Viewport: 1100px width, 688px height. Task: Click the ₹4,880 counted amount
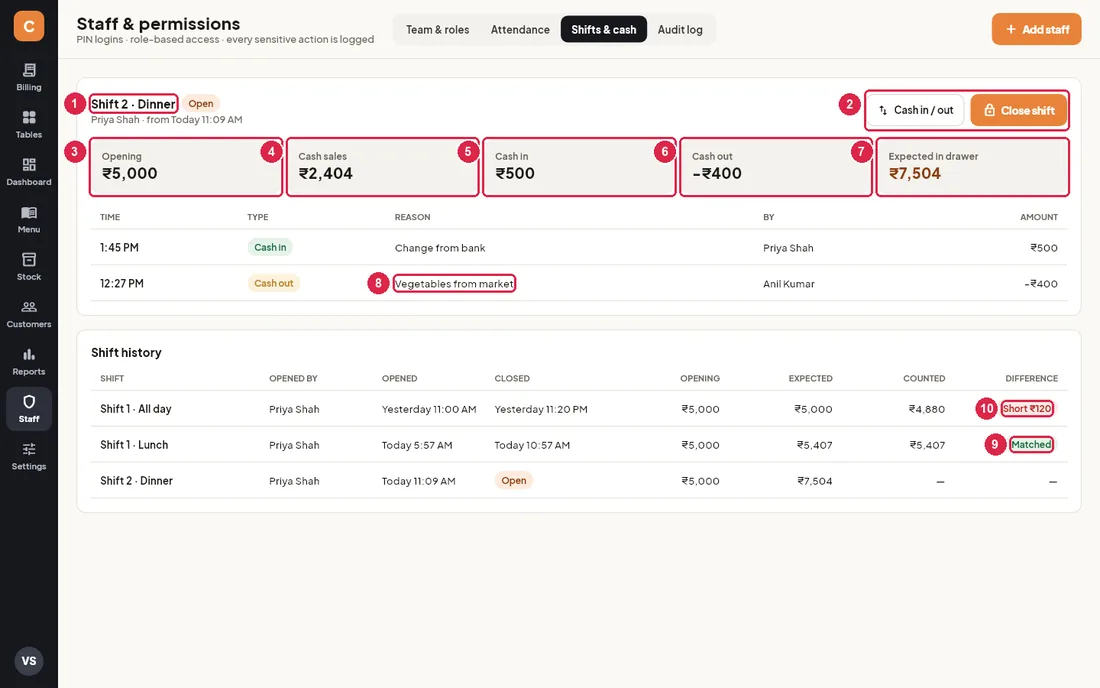(927, 409)
